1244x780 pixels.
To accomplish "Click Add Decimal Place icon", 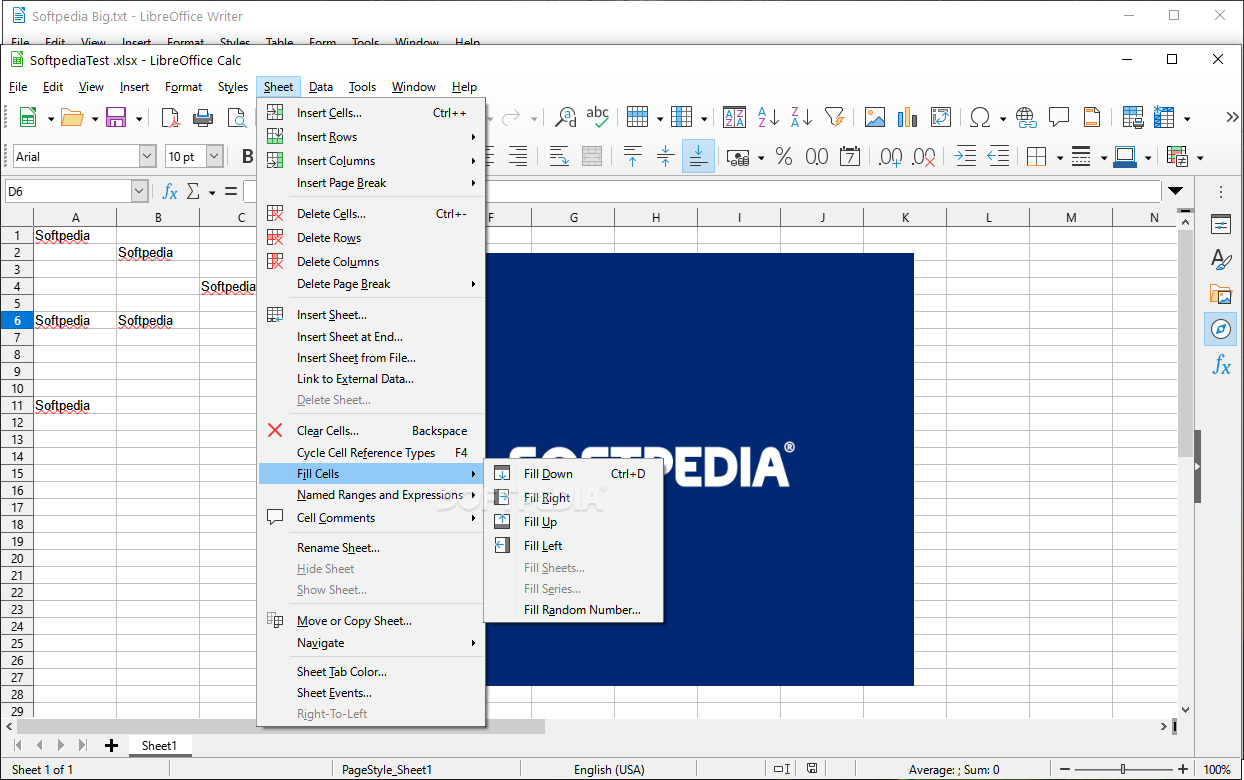I will [890, 157].
